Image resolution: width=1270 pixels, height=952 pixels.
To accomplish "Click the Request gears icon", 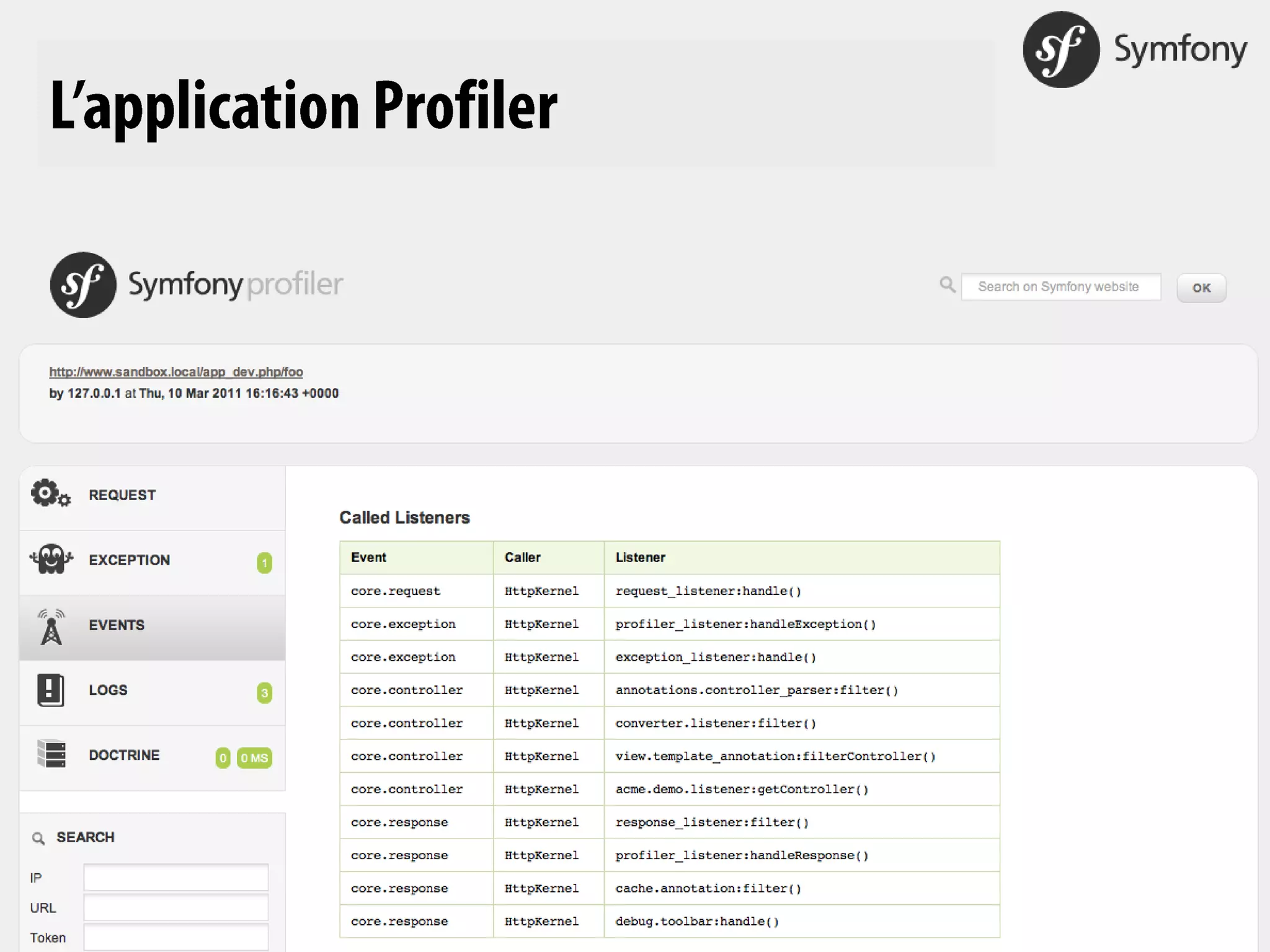I will coord(51,494).
